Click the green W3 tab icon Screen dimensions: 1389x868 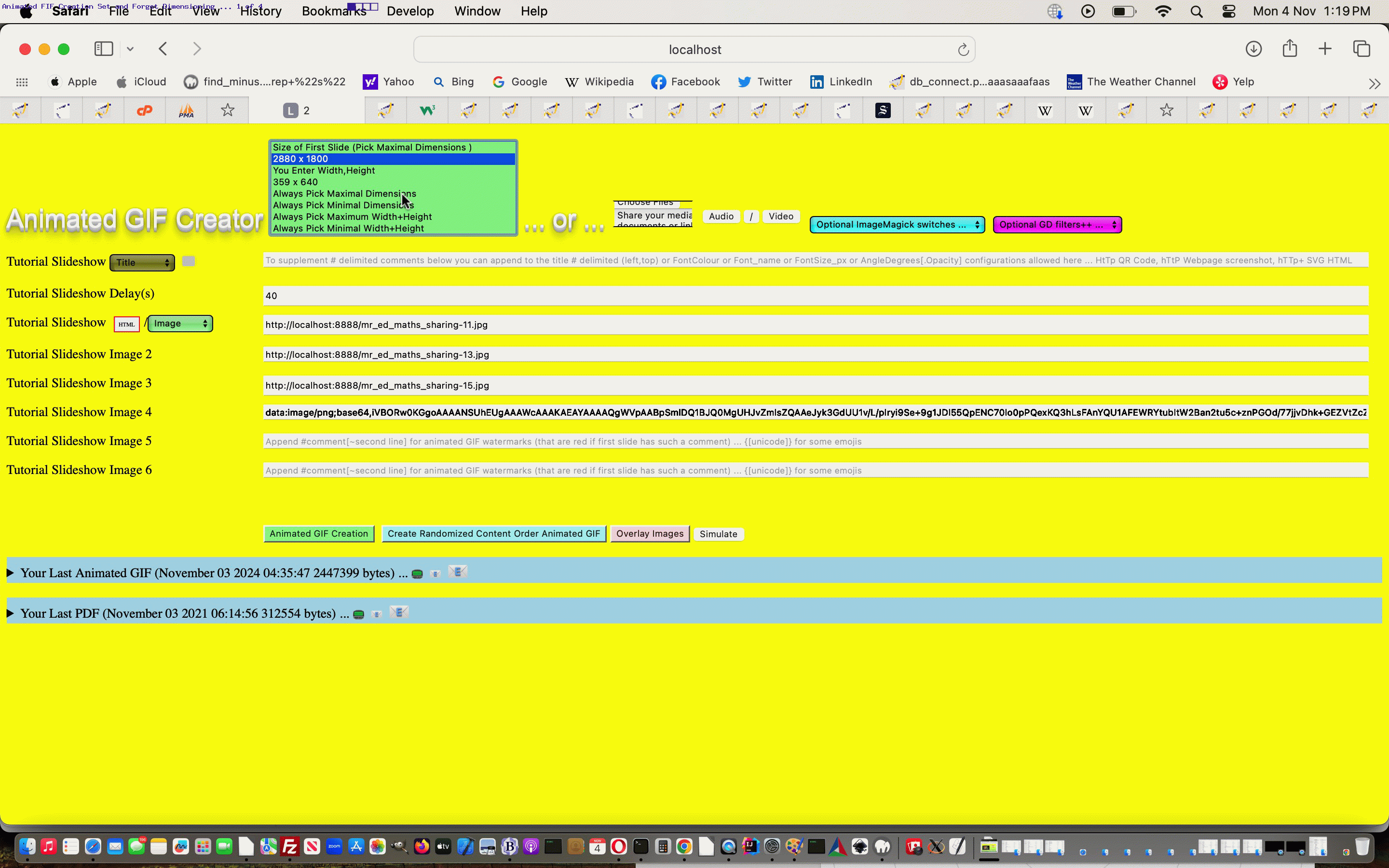[x=427, y=110]
